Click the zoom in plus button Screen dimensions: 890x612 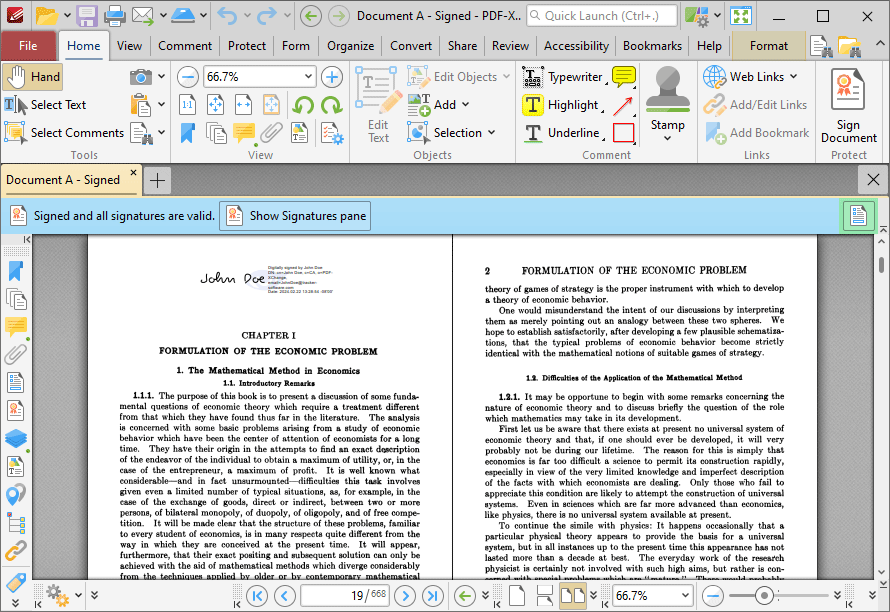click(331, 76)
